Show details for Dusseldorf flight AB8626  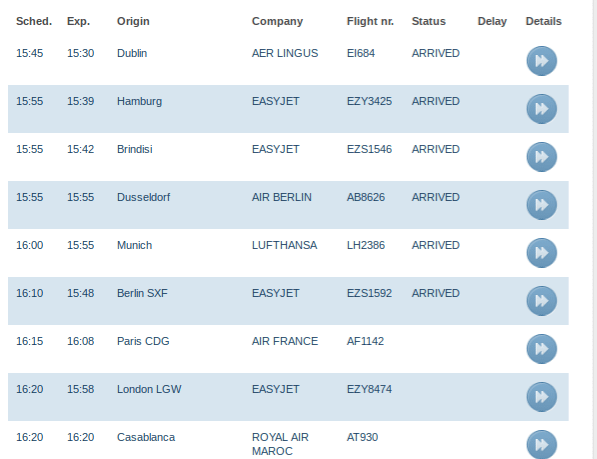click(541, 205)
